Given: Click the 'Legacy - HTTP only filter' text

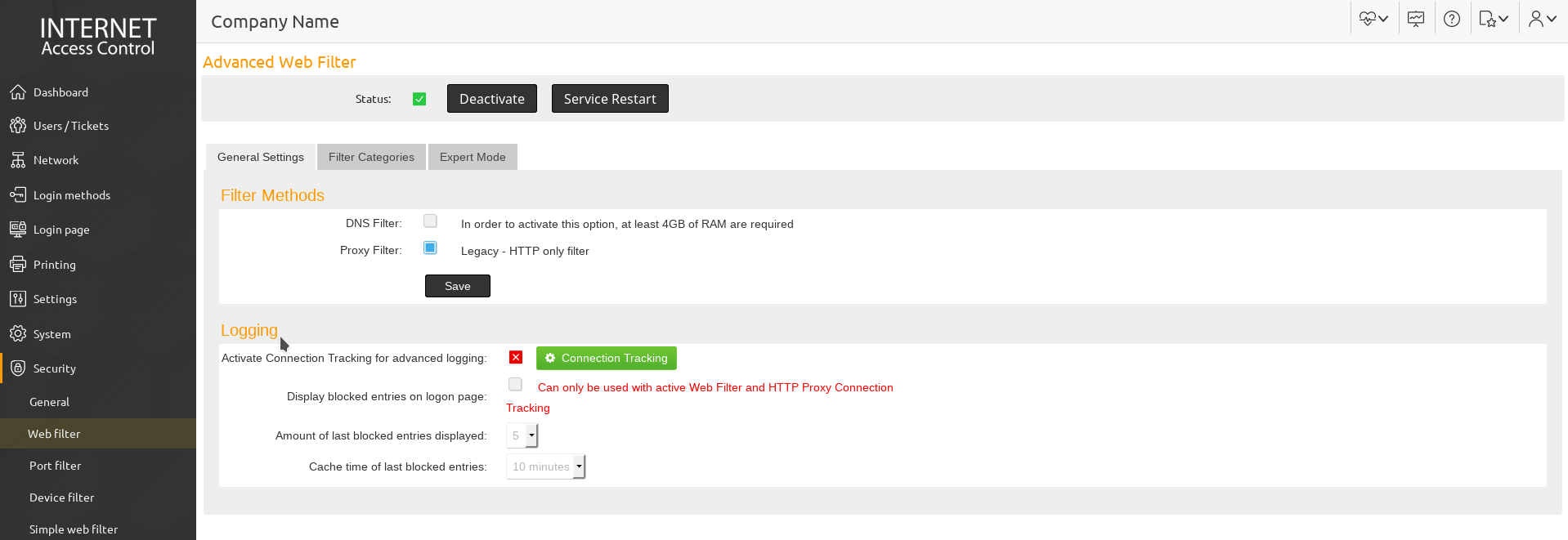Looking at the screenshot, I should 525,251.
